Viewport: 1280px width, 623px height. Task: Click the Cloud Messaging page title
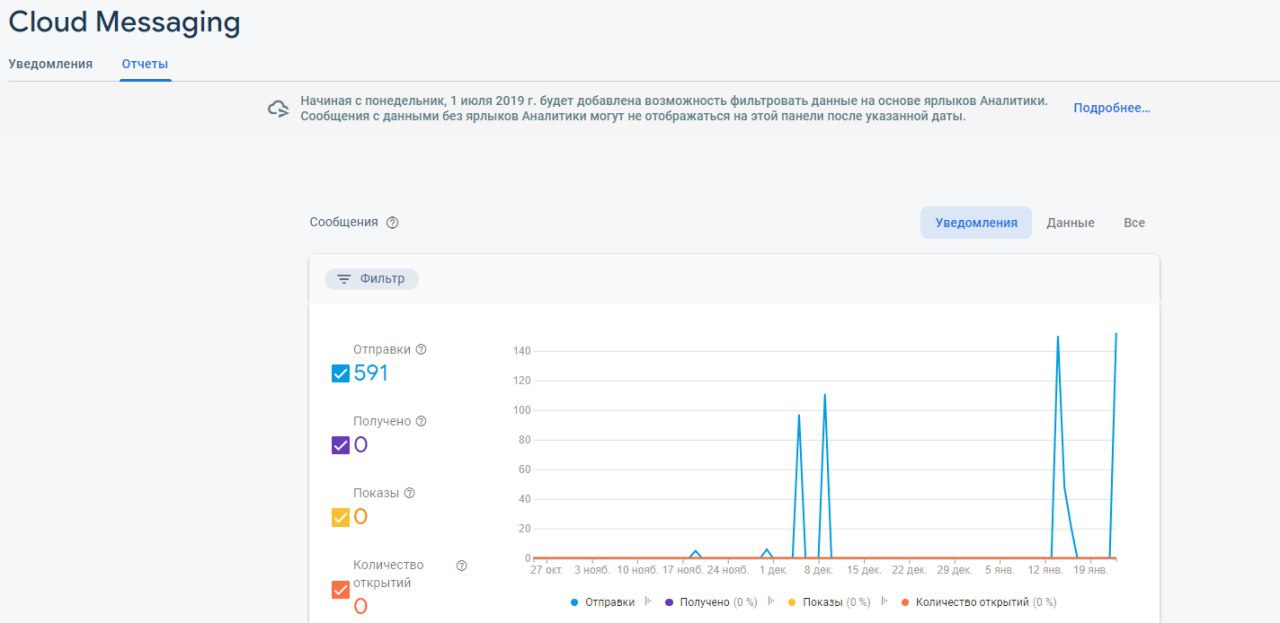[x=125, y=23]
